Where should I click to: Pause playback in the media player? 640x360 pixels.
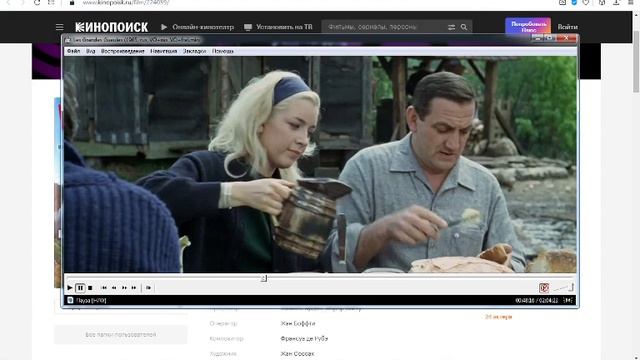coord(80,288)
